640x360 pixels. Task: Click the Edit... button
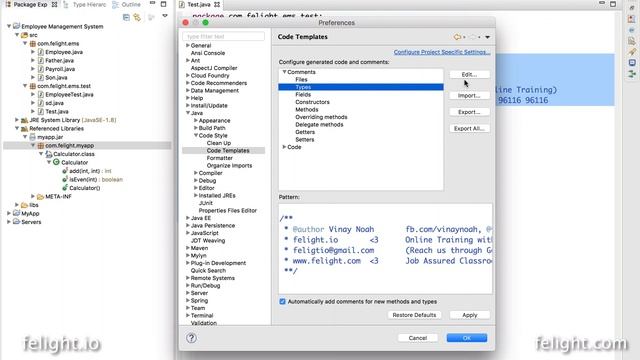point(469,75)
